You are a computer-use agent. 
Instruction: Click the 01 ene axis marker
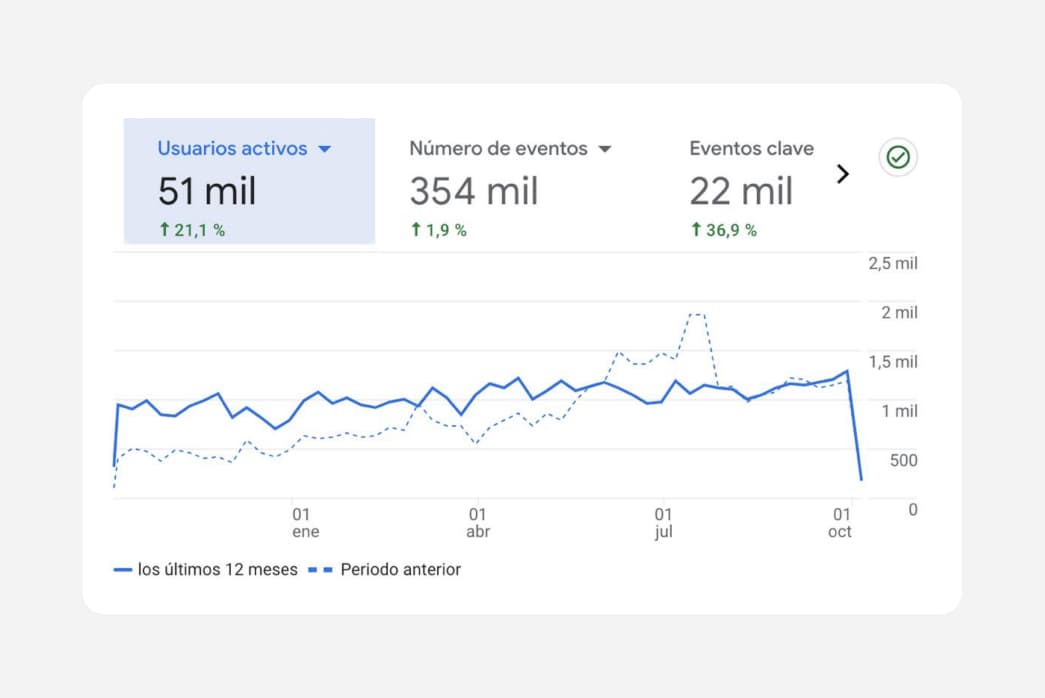[x=305, y=523]
